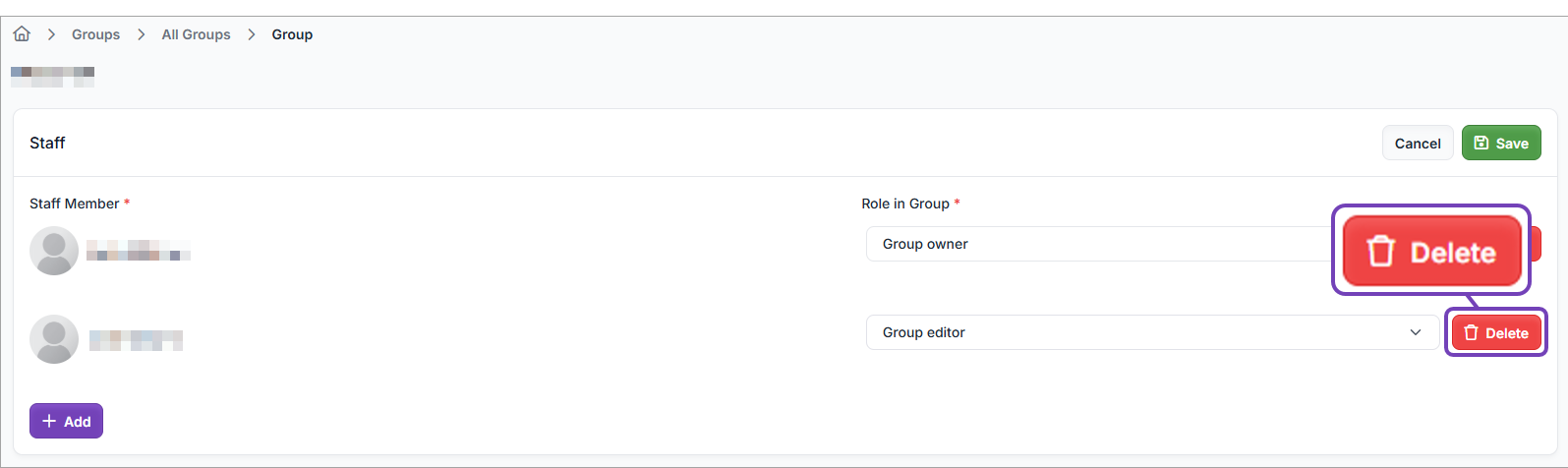Click the floppy disk icon on Save

coord(1481,144)
